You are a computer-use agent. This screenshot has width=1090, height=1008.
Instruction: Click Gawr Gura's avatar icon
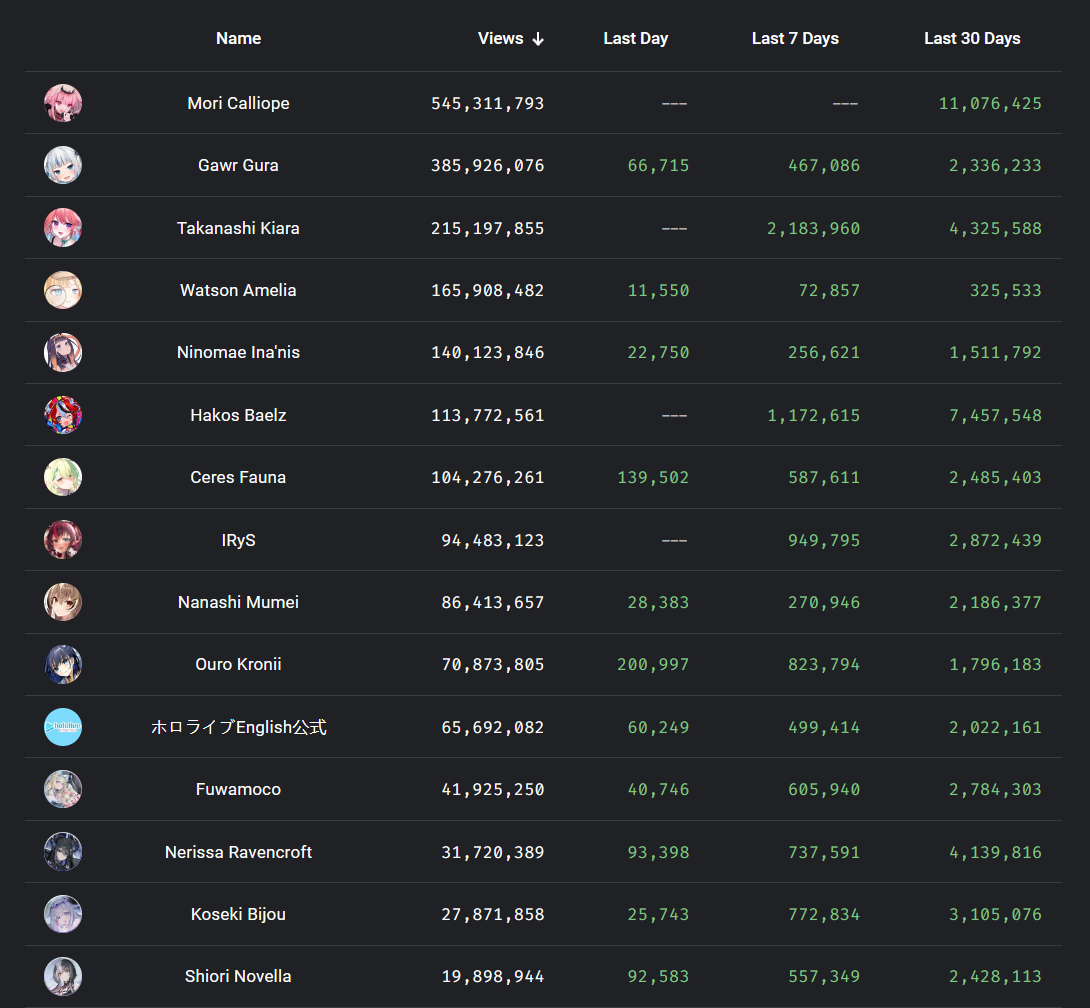pos(63,165)
